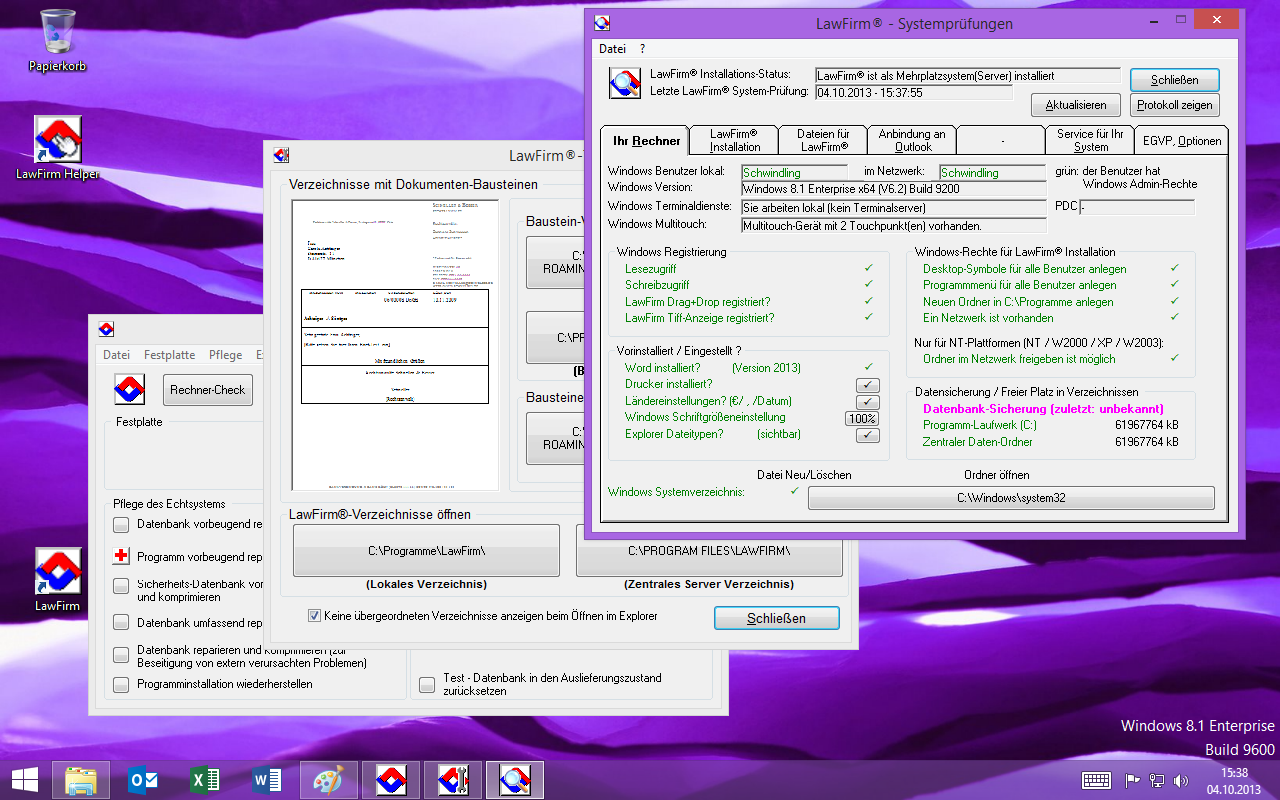The image size is (1280, 800).
Task: Enable Test-Datenbank in Auslieferungszustand zurücksetzen
Action: [x=427, y=685]
